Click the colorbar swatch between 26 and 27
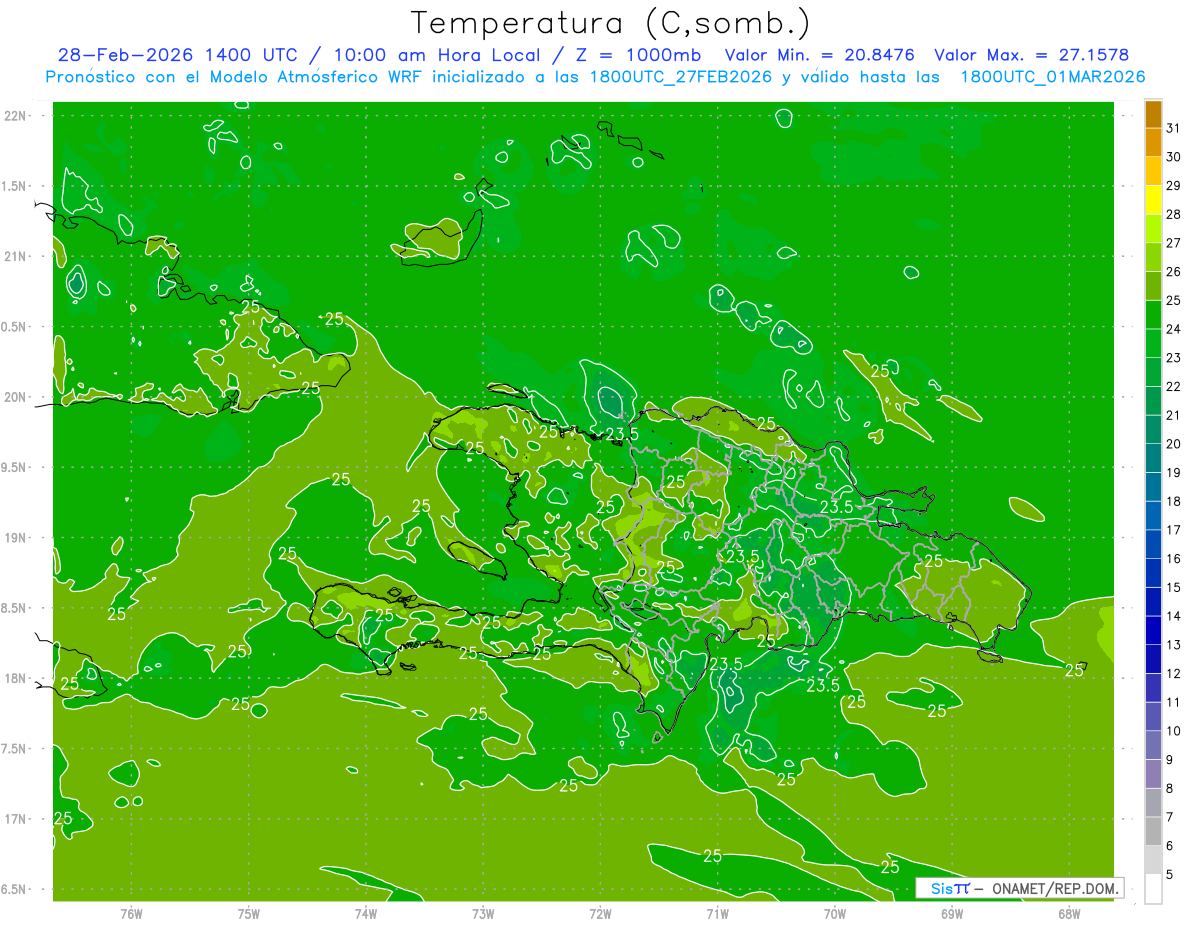Viewport: 1200px width, 927px height. tap(1153, 258)
